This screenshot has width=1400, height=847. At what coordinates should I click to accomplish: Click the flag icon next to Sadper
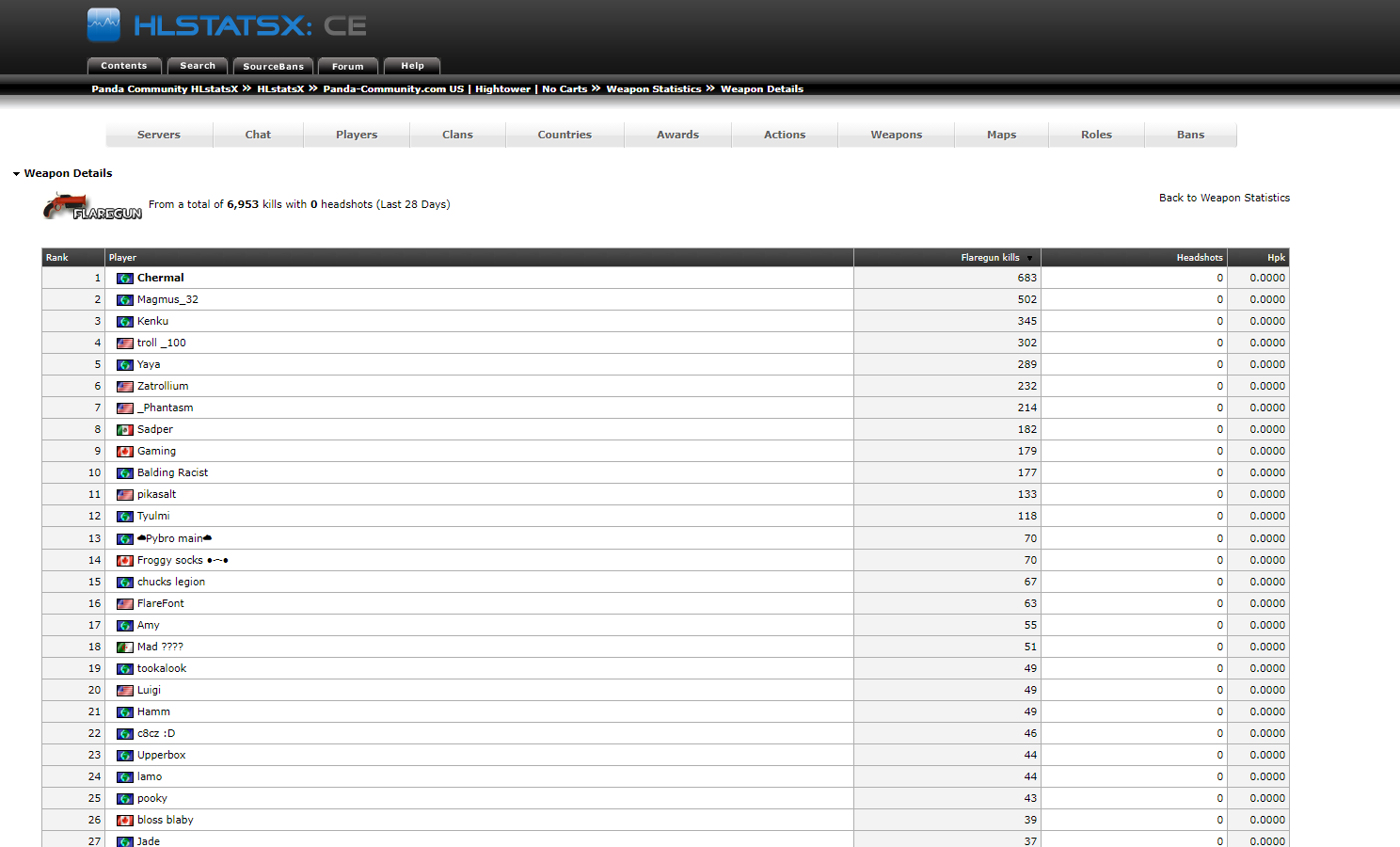pyautogui.click(x=124, y=430)
